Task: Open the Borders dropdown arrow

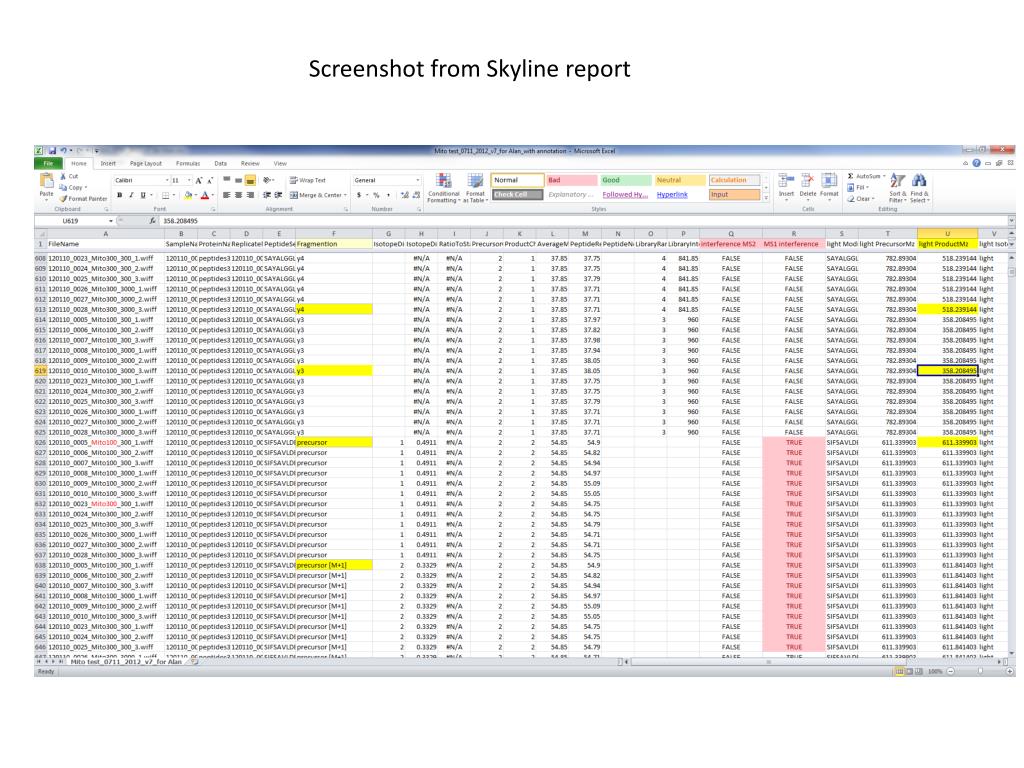Action: coord(174,195)
